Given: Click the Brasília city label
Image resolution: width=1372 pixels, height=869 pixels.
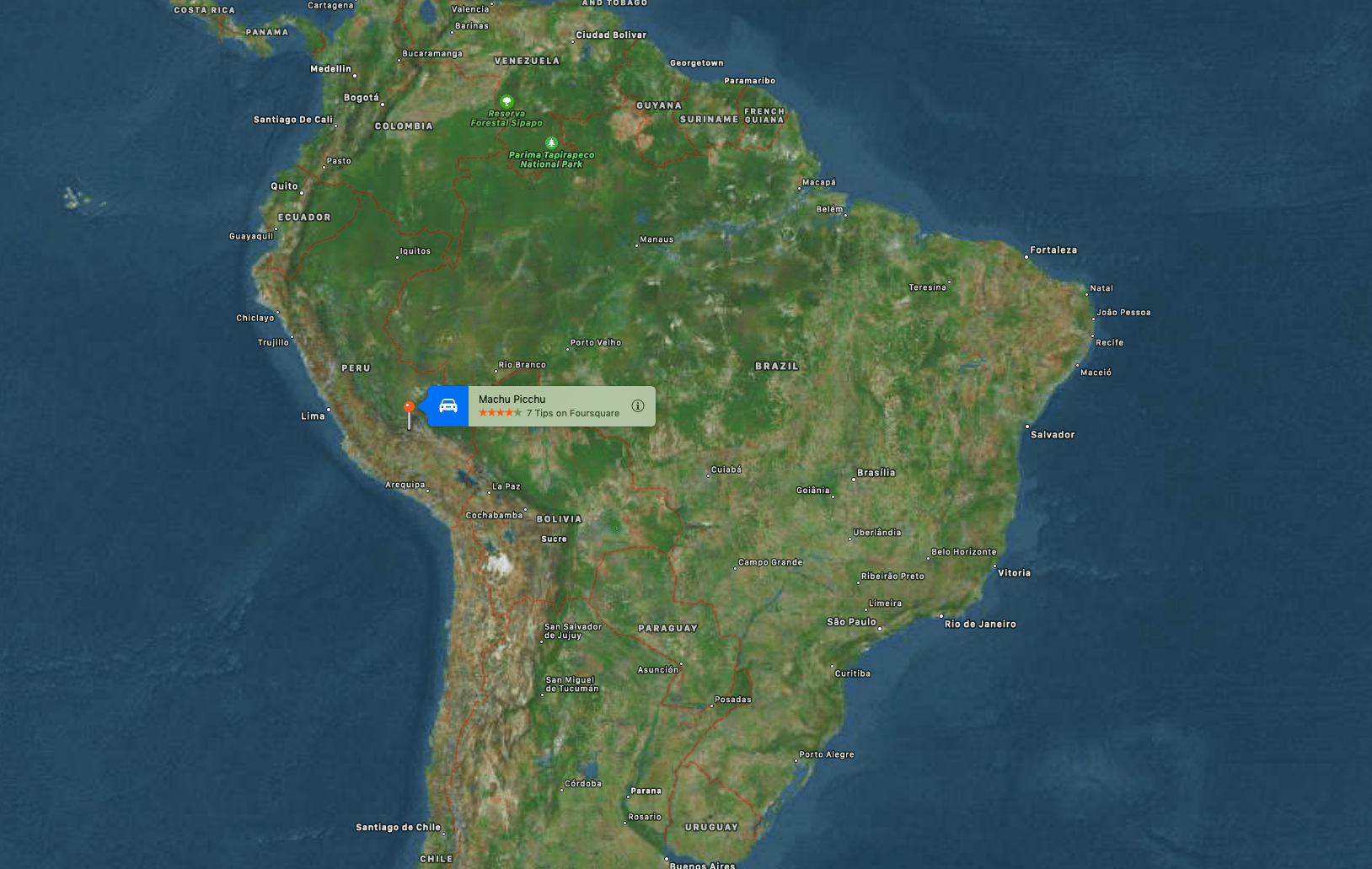Looking at the screenshot, I should click(876, 473).
